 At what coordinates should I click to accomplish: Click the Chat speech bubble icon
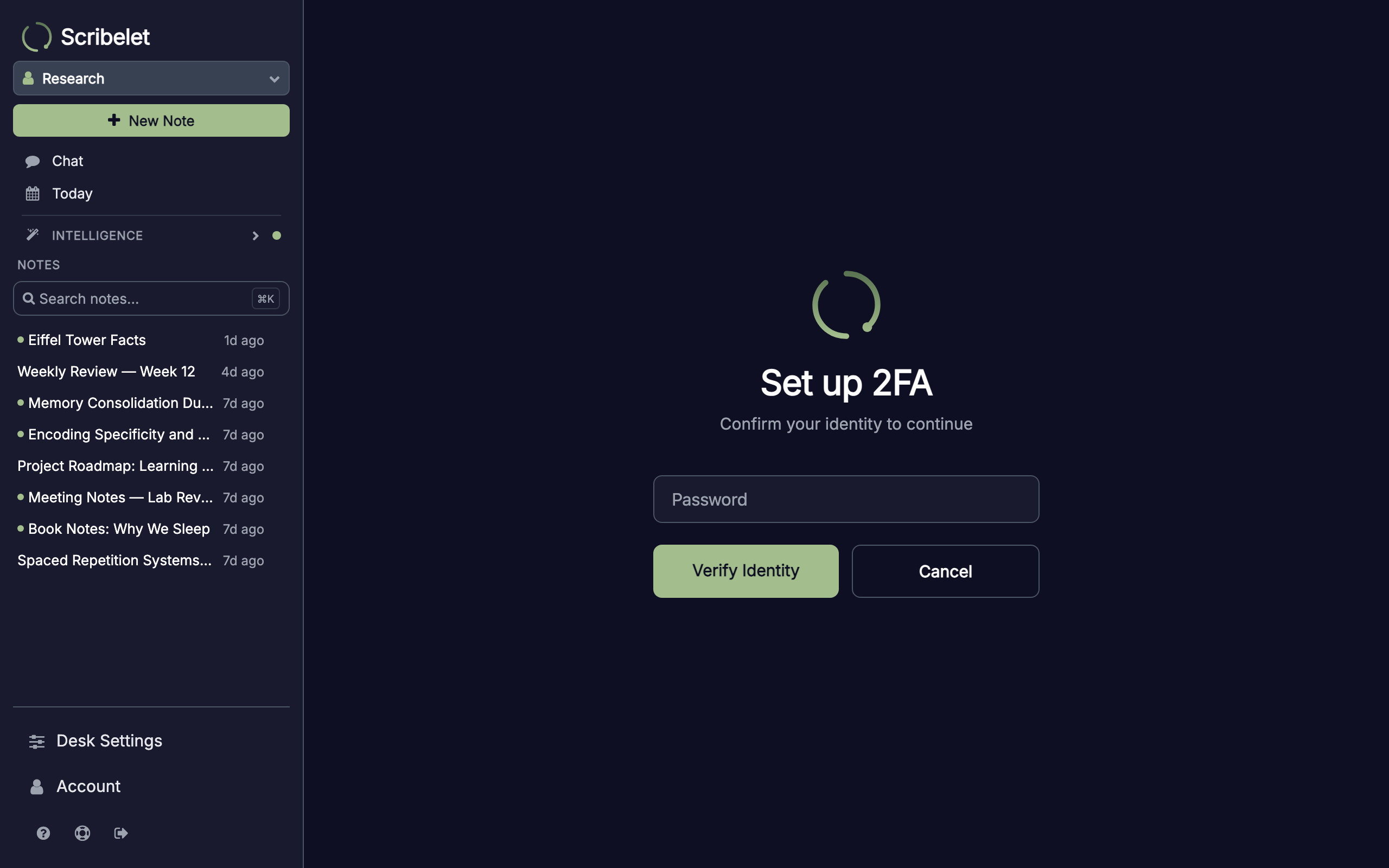pyautogui.click(x=33, y=162)
